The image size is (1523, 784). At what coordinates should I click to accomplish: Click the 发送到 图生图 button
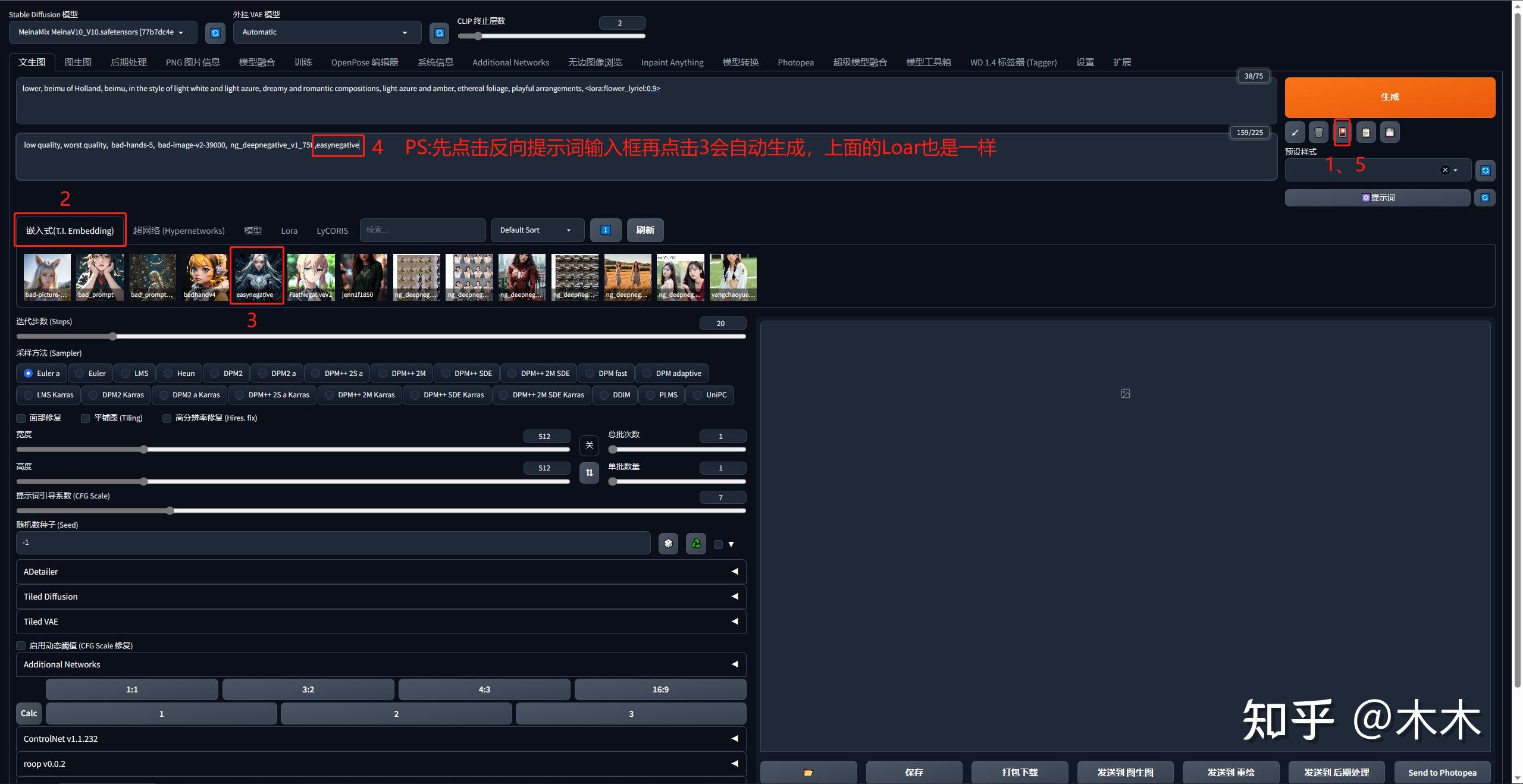click(x=1125, y=772)
